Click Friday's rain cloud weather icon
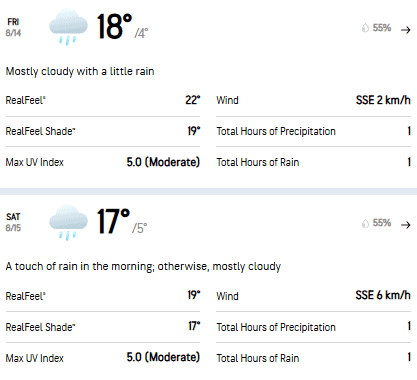The image size is (417, 380). click(68, 27)
